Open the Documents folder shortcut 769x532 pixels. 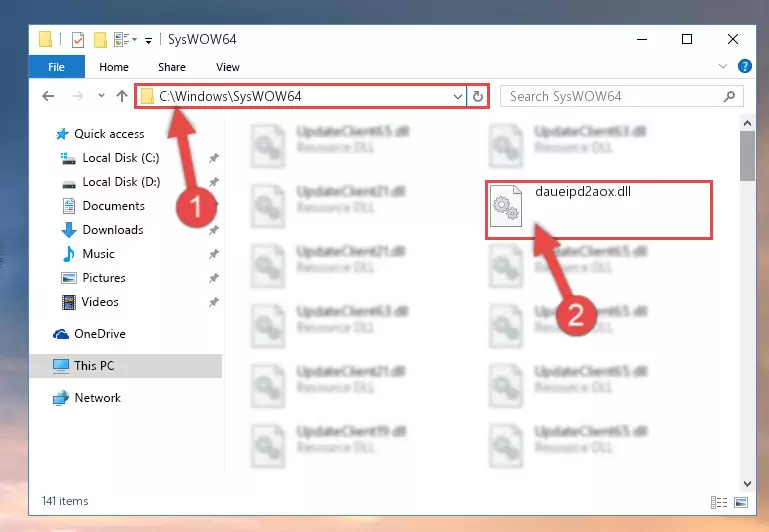tap(113, 206)
